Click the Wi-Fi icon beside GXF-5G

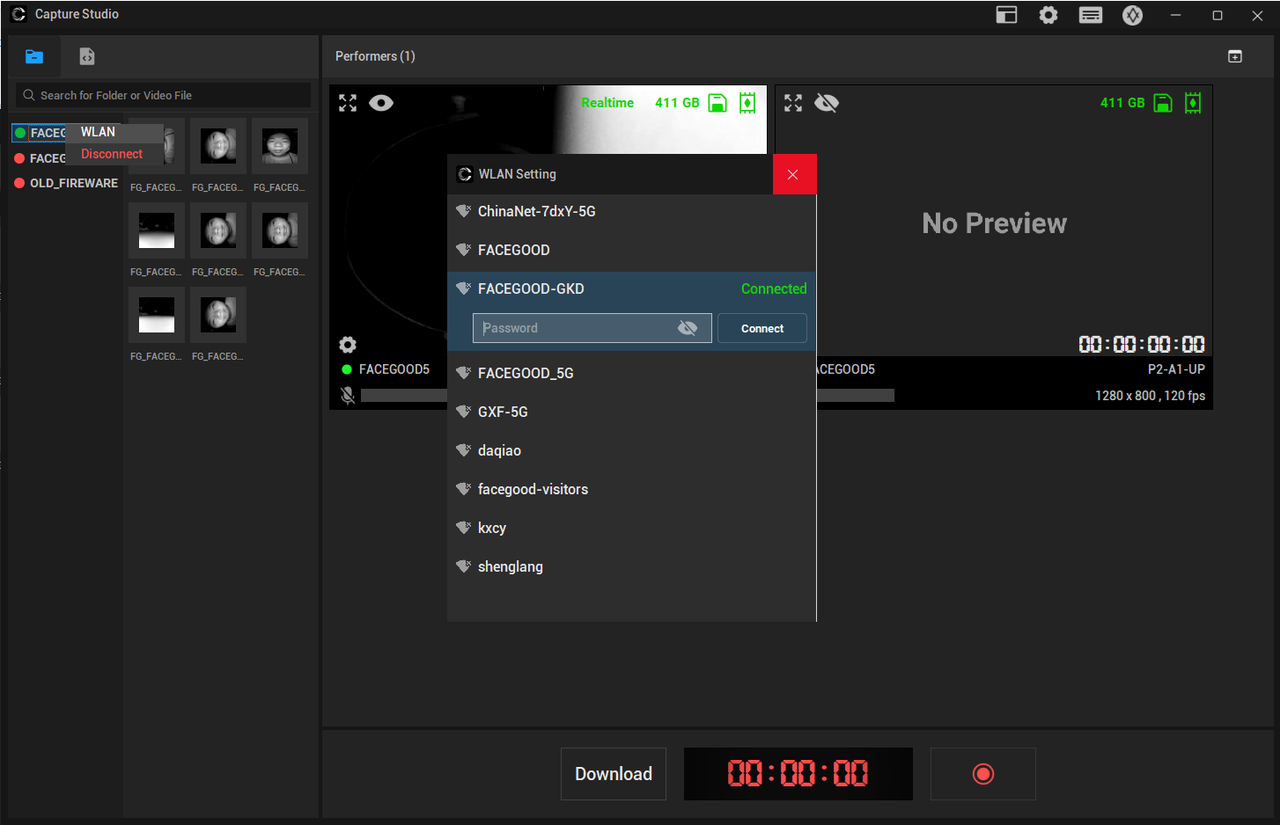(463, 412)
